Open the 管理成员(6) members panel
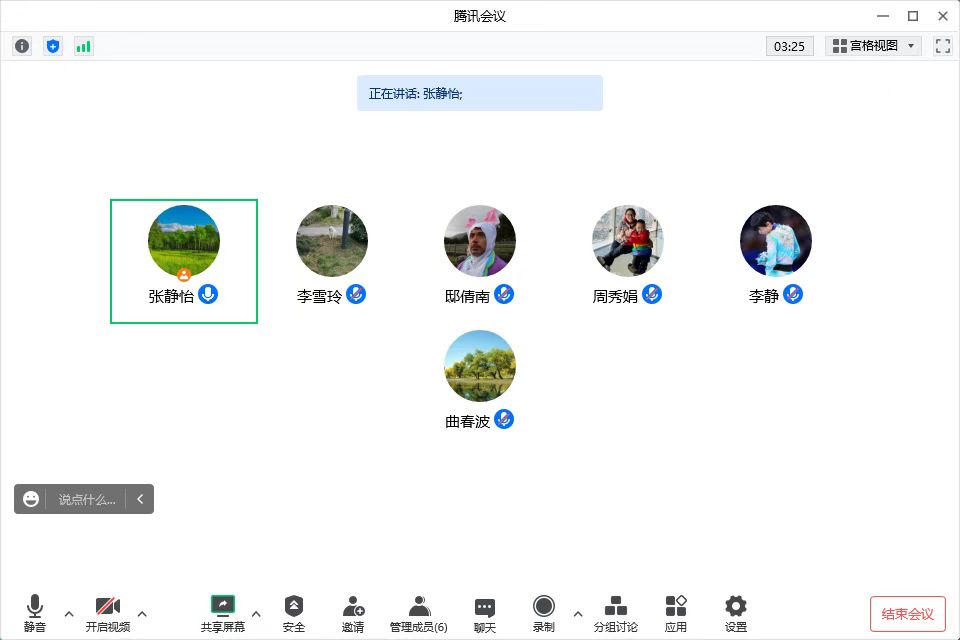Image resolution: width=960 pixels, height=640 pixels. tap(419, 613)
